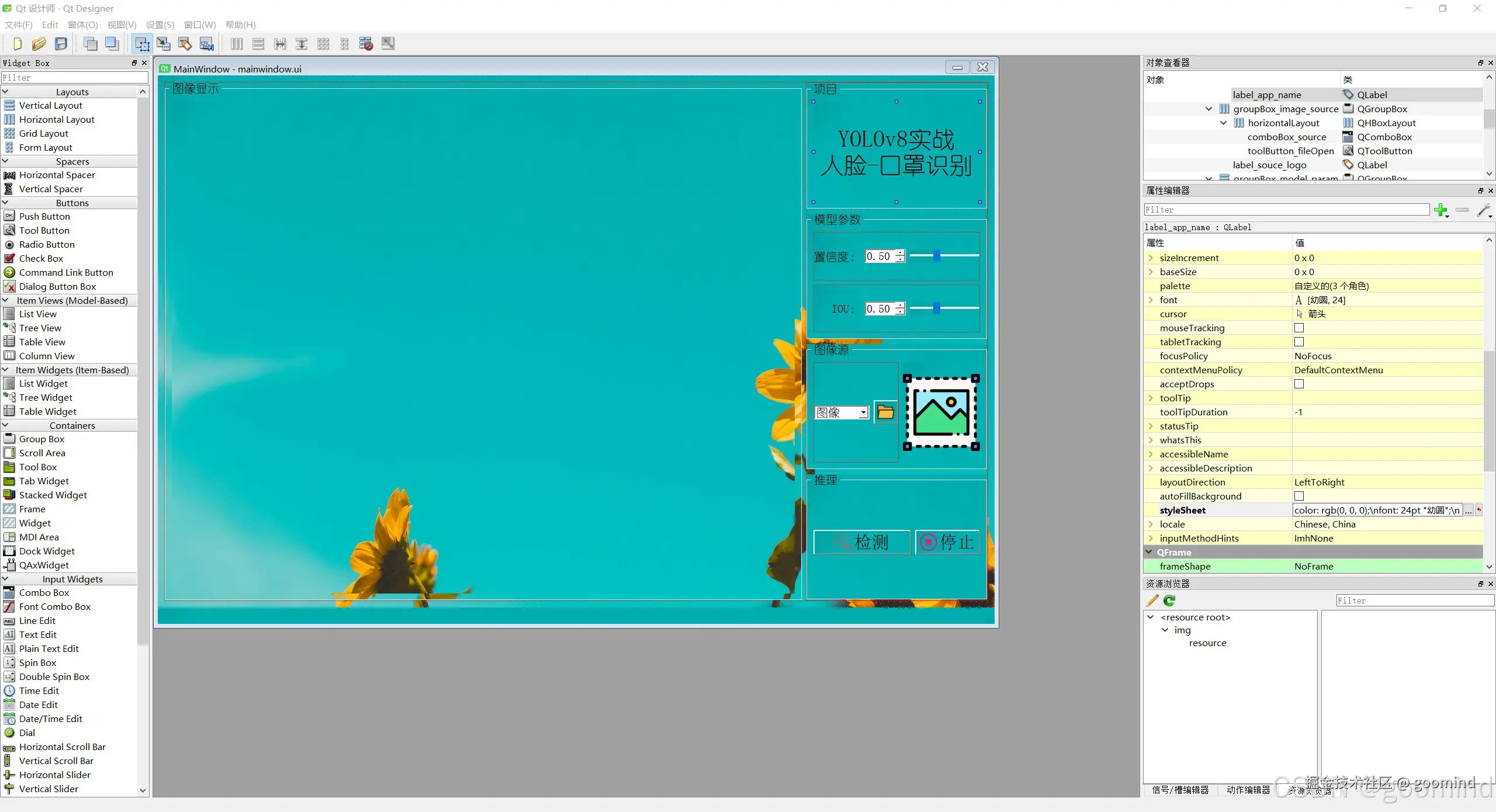This screenshot has width=1496, height=812.
Task: Save the form with floppy icon
Action: tap(61, 44)
